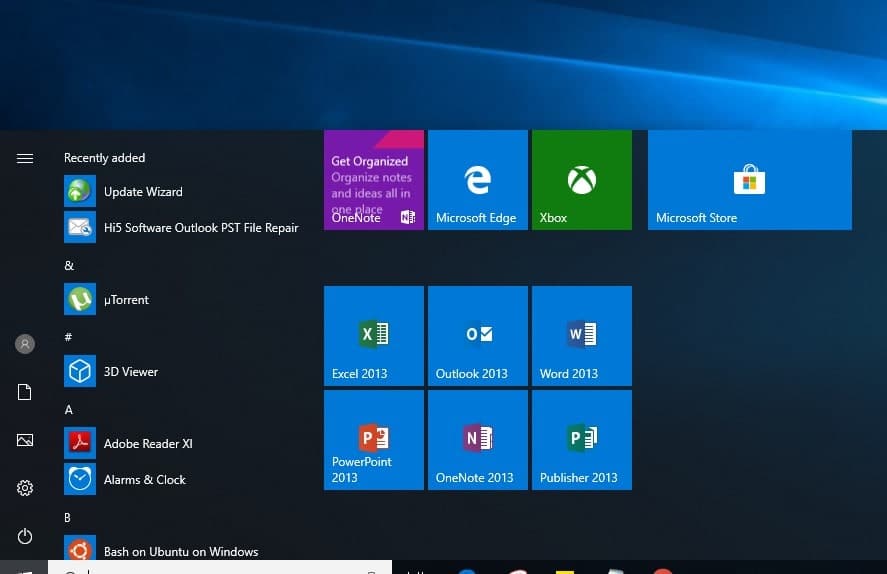Click the '#' app list letter header
The width and height of the screenshot is (887, 574).
click(68, 337)
